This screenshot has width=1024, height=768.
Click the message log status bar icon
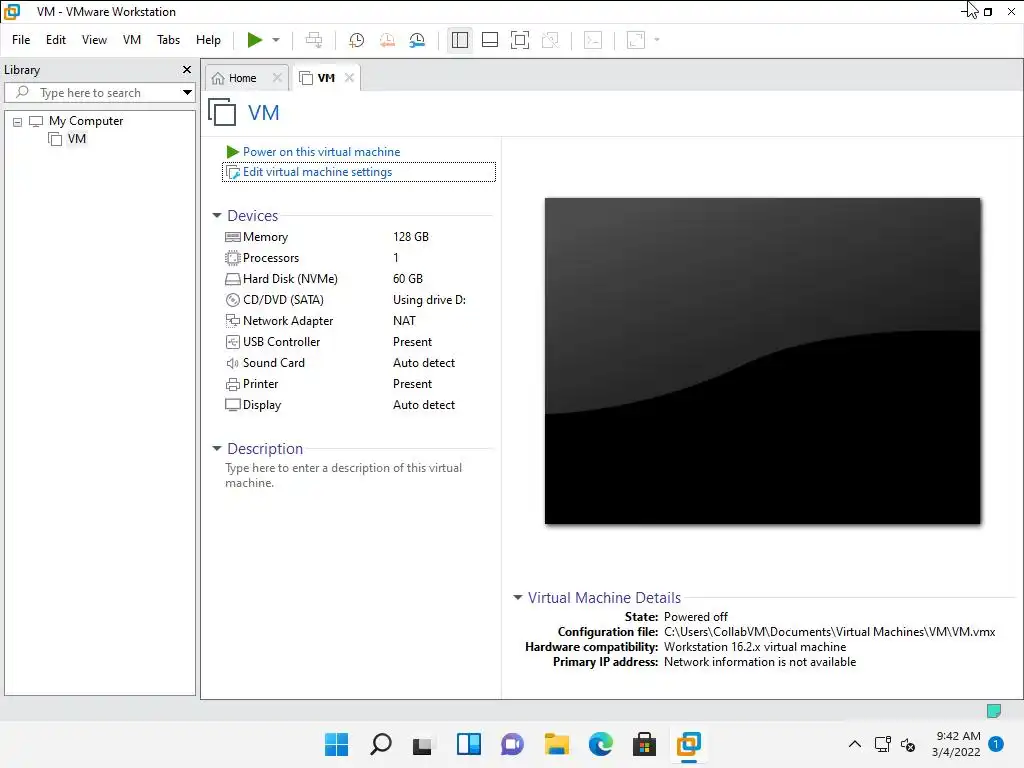[994, 711]
